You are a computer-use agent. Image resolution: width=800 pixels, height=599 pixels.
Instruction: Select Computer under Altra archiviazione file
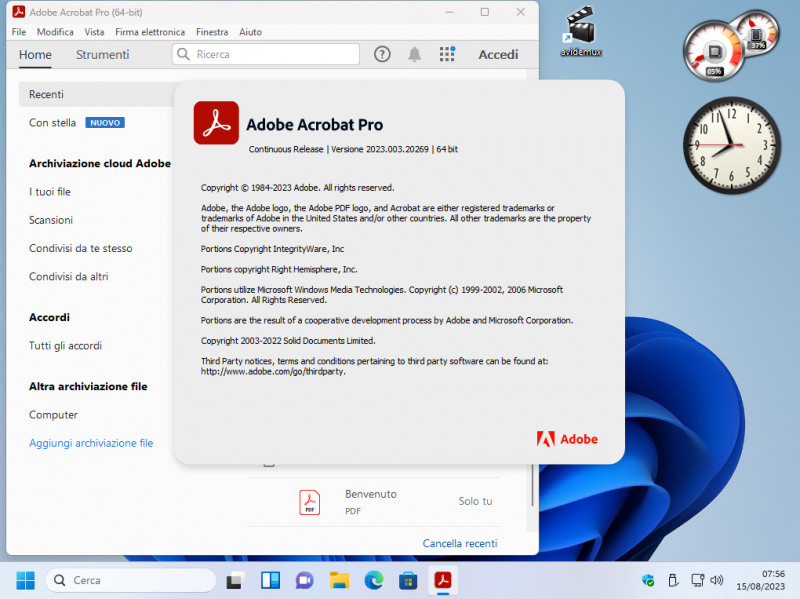click(54, 415)
